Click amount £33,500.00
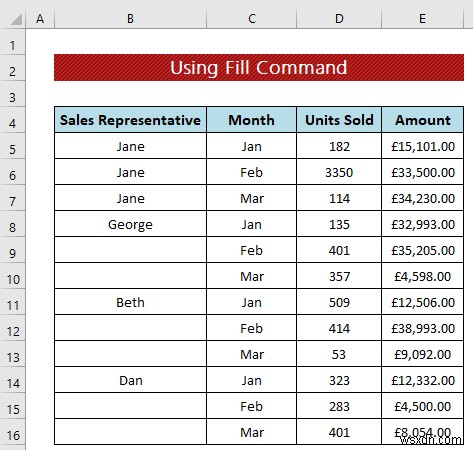The height and width of the screenshot is (450, 473). pyautogui.click(x=423, y=172)
